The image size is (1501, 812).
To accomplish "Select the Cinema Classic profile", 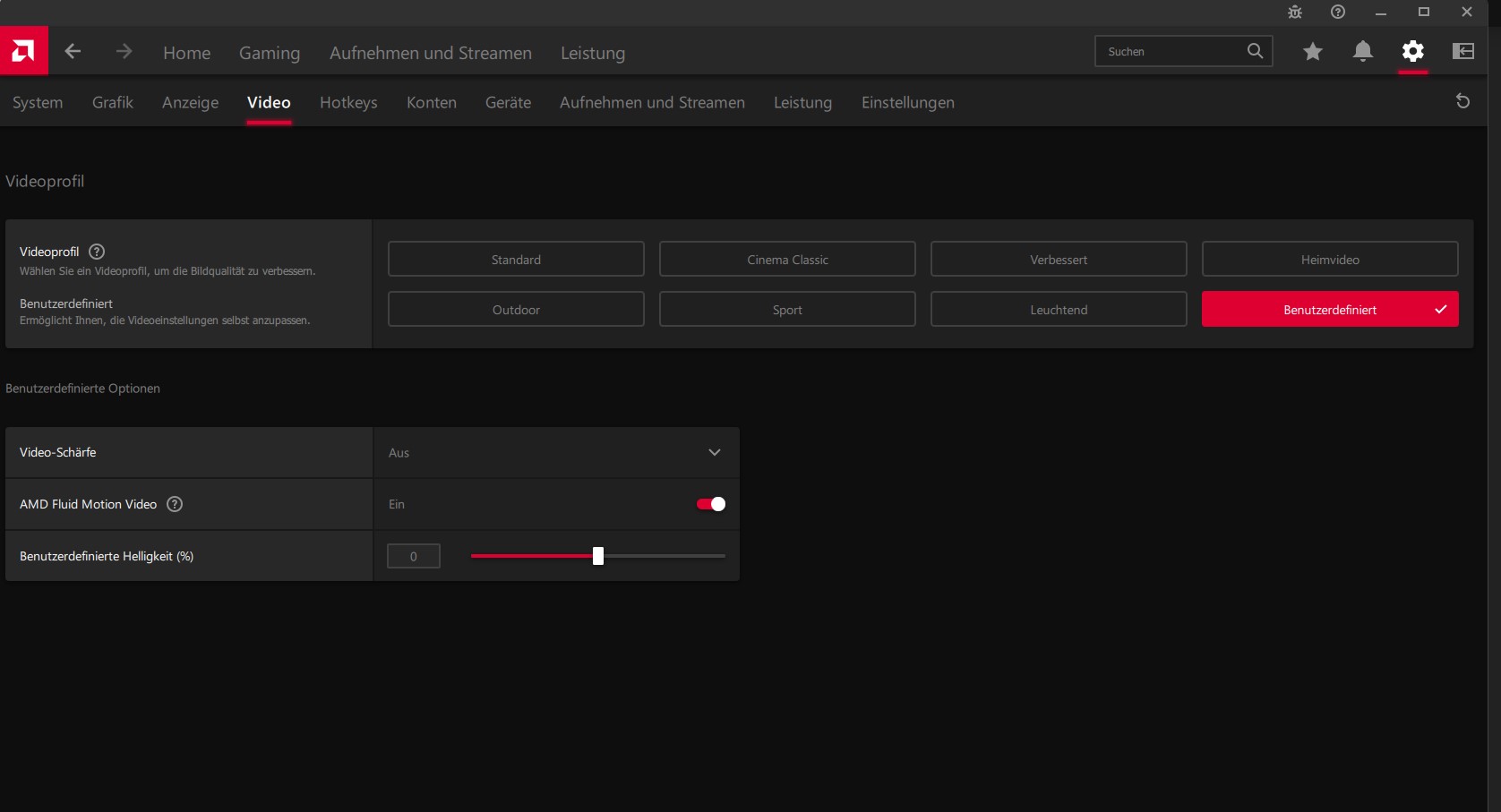I will coord(787,259).
